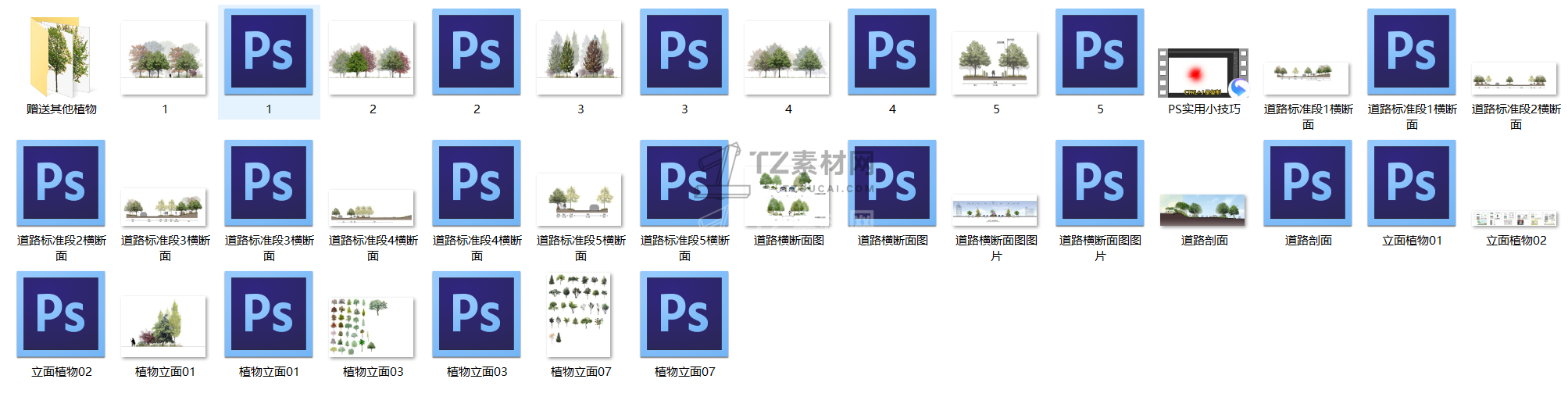Select the 植物立面07 Photoshop file icon

pyautogui.click(x=684, y=314)
